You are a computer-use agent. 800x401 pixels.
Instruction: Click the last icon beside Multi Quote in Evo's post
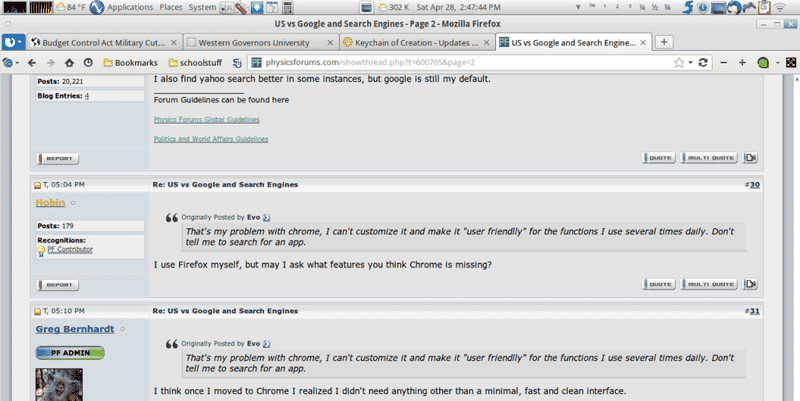pyautogui.click(x=750, y=158)
